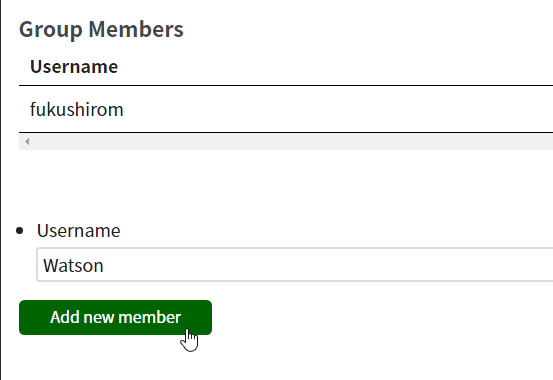
Task: Click the Add new member button
Action: pos(115,317)
